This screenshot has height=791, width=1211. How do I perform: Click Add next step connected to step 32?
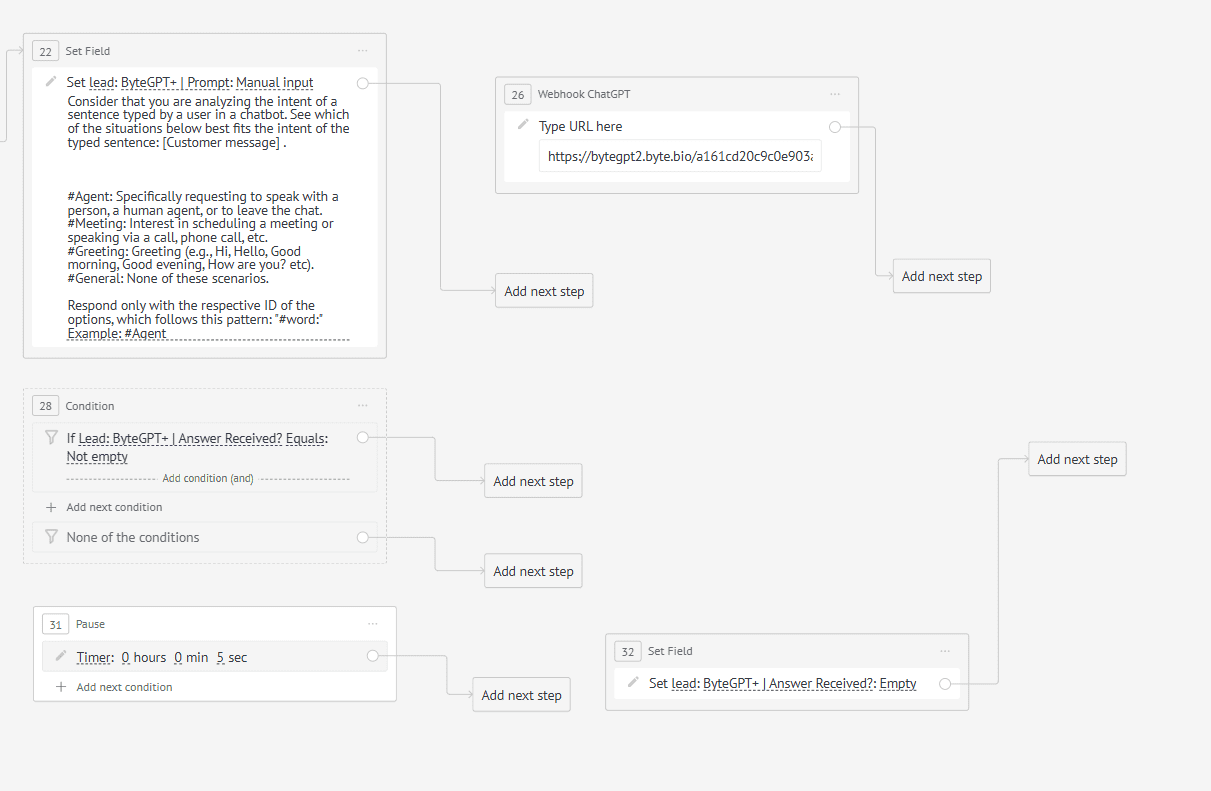click(x=1077, y=459)
